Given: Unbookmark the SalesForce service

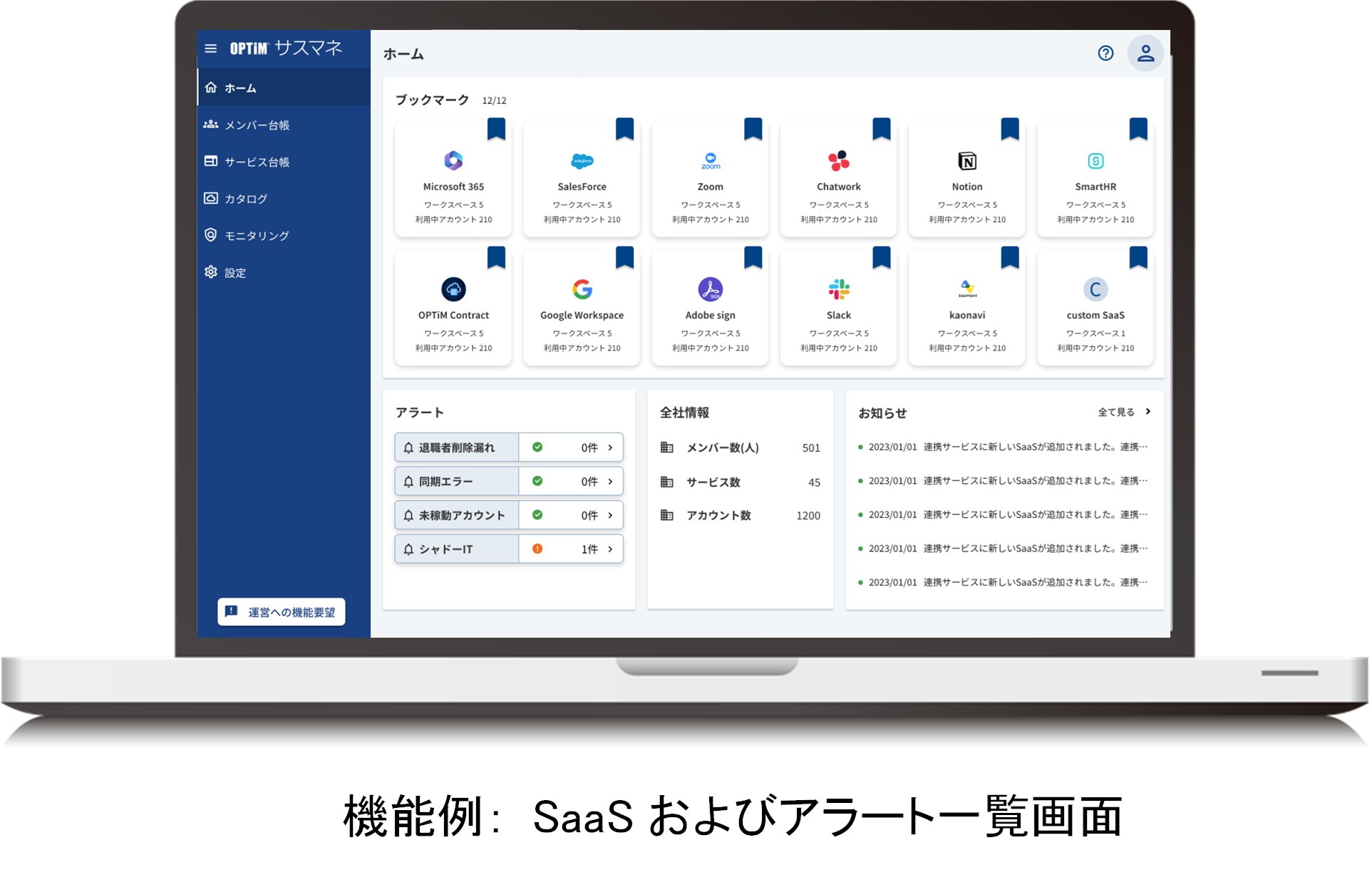Looking at the screenshot, I should (626, 128).
